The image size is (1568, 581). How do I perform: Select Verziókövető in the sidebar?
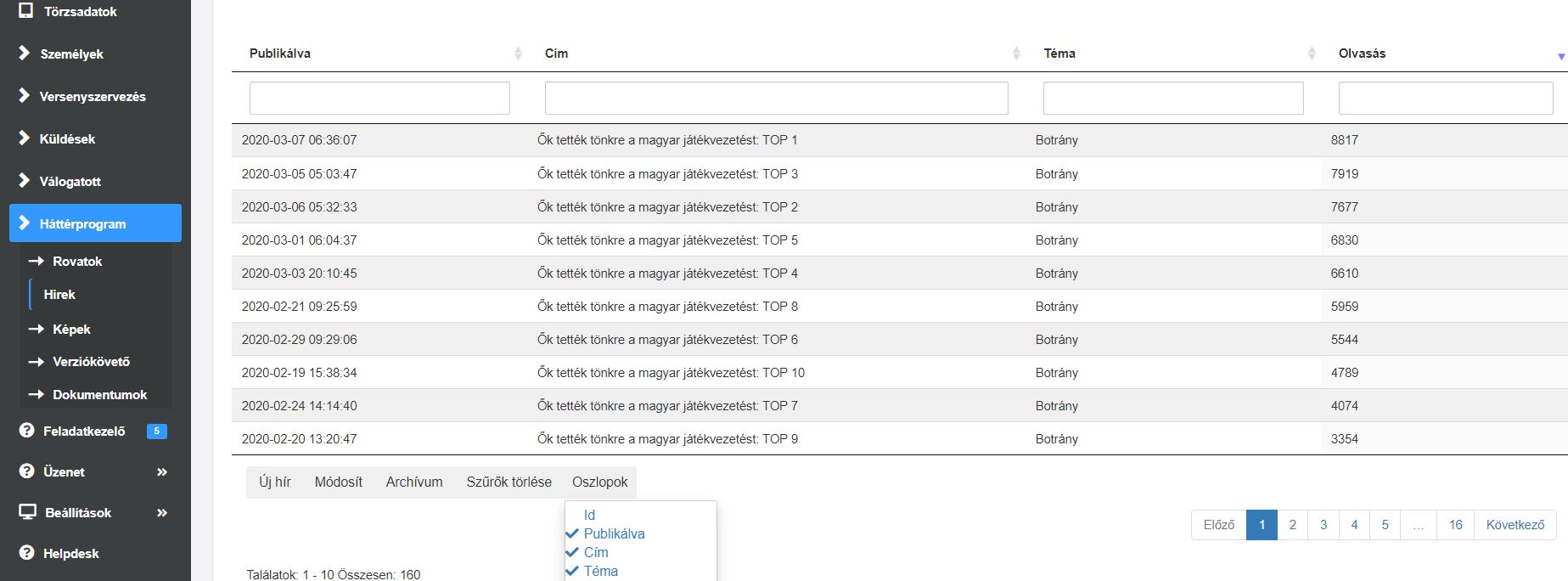[91, 362]
